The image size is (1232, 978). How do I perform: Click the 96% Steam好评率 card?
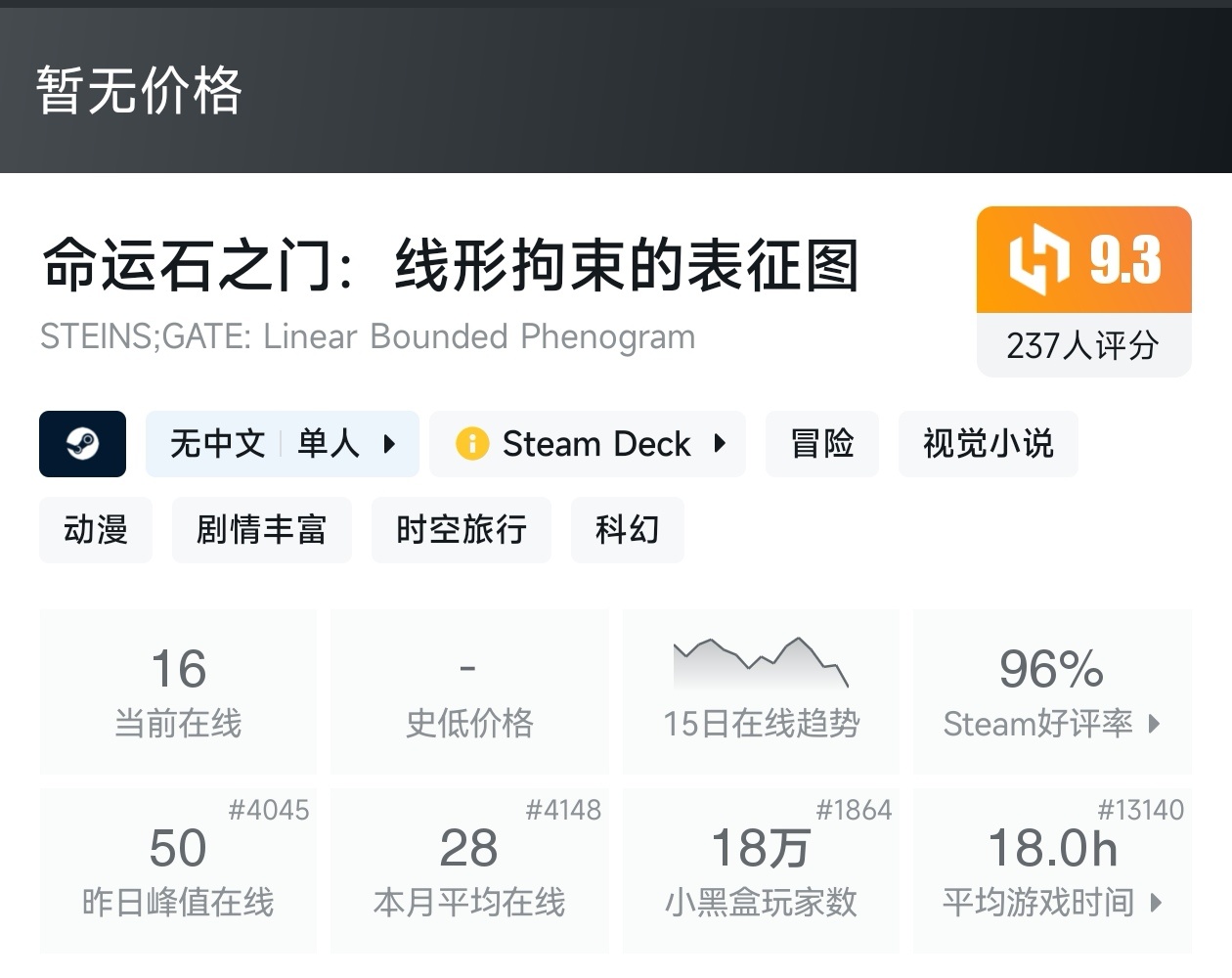click(1052, 691)
